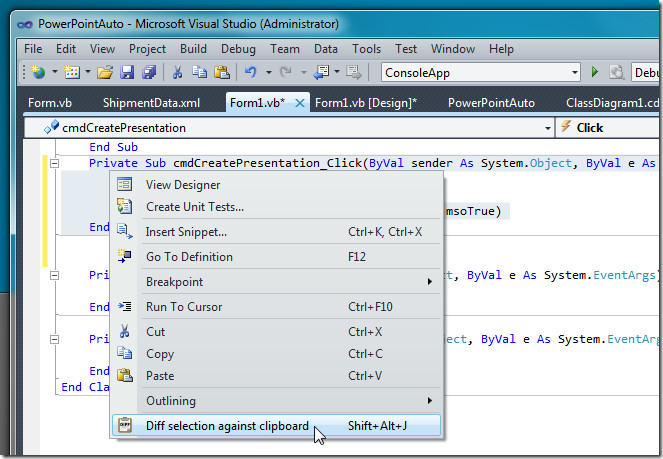Open the ConsoleApp startup project combo box
The height and width of the screenshot is (459, 663).
point(480,73)
